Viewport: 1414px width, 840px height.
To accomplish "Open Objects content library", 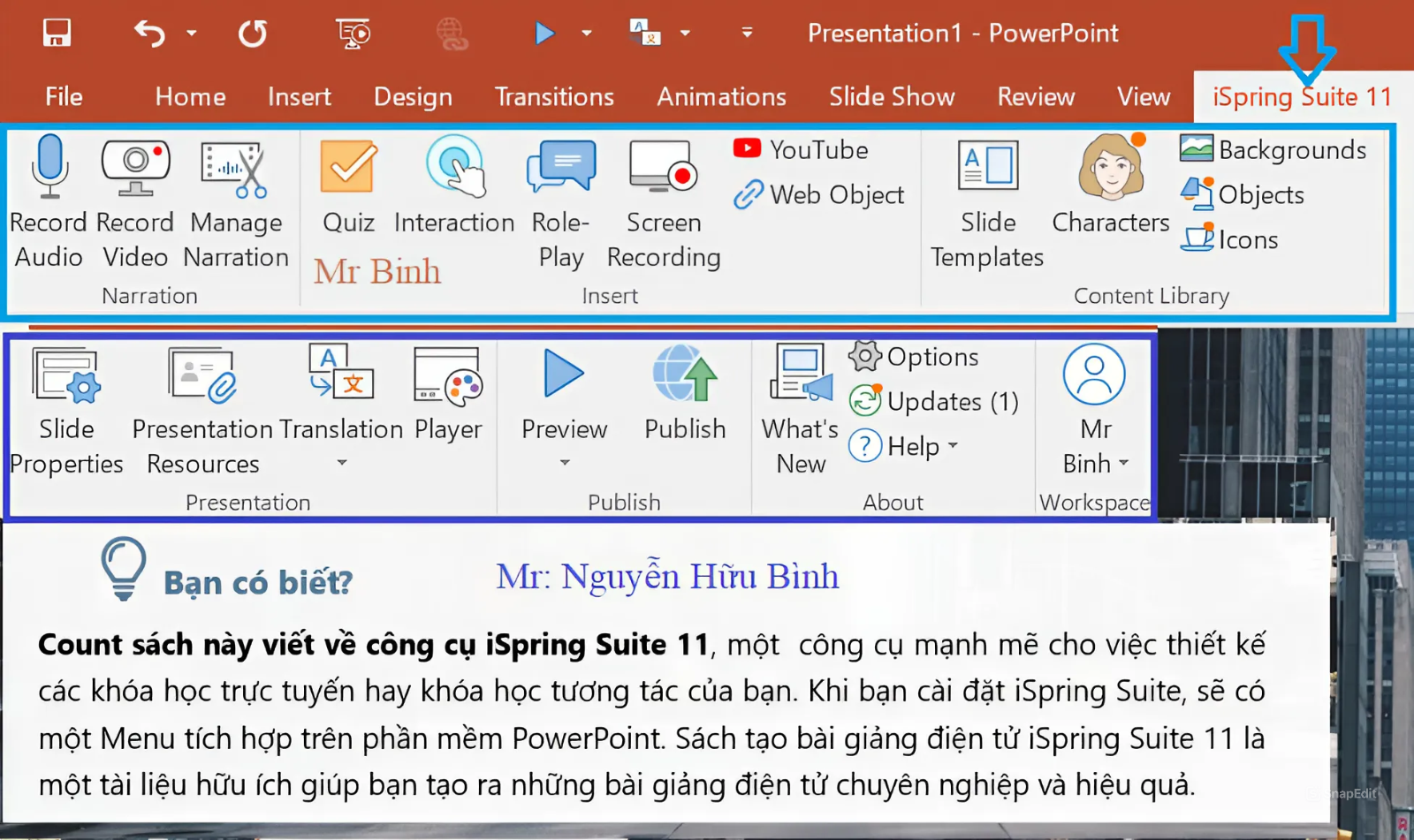I will tap(1243, 194).
